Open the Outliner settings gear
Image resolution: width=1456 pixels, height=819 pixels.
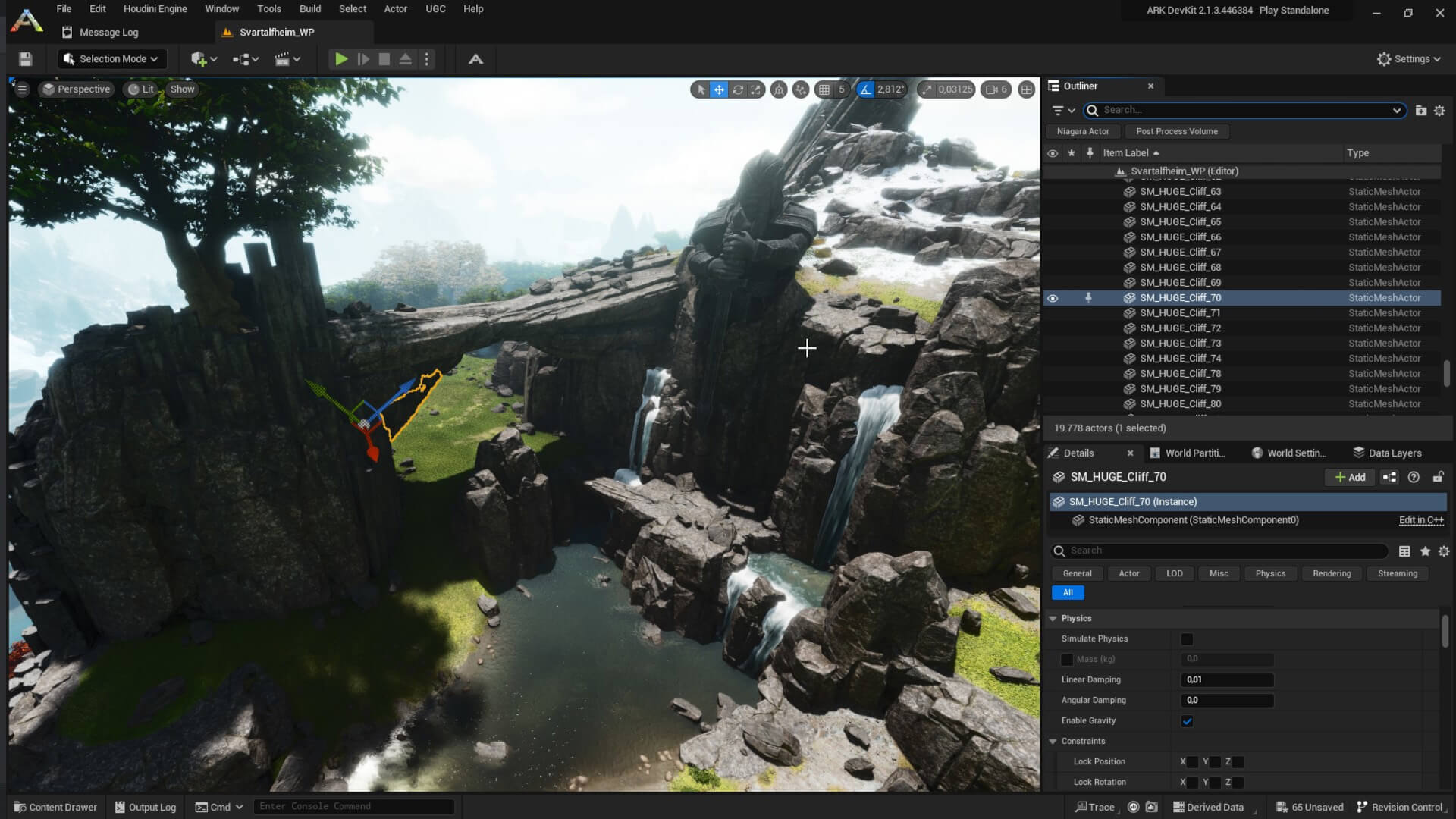pos(1439,110)
